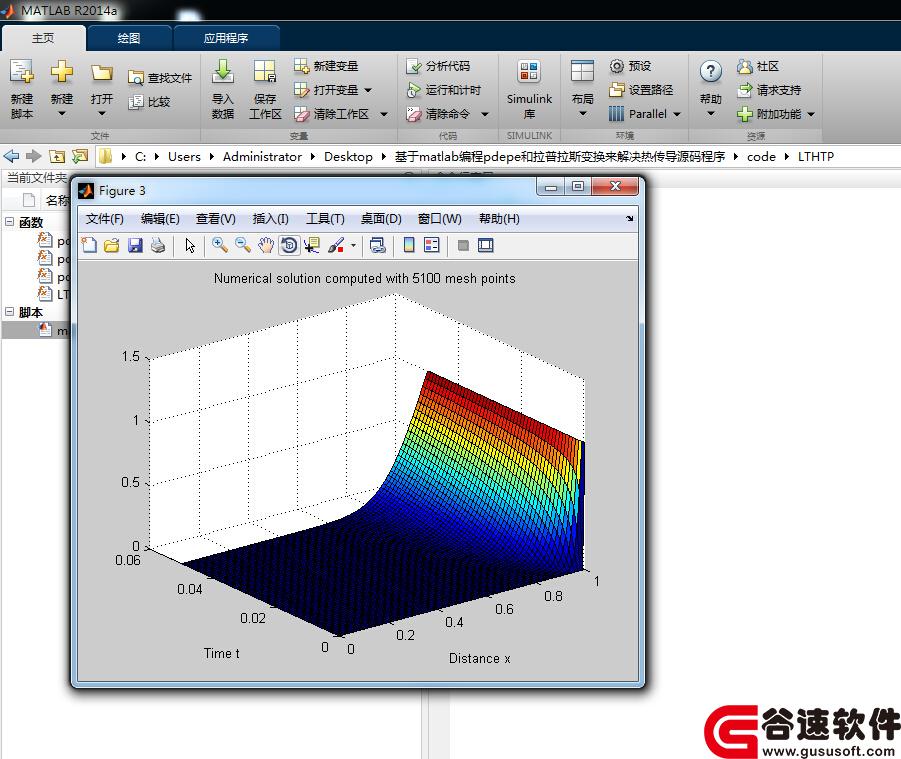Click the Help question mark icon
901x759 pixels.
(x=711, y=72)
